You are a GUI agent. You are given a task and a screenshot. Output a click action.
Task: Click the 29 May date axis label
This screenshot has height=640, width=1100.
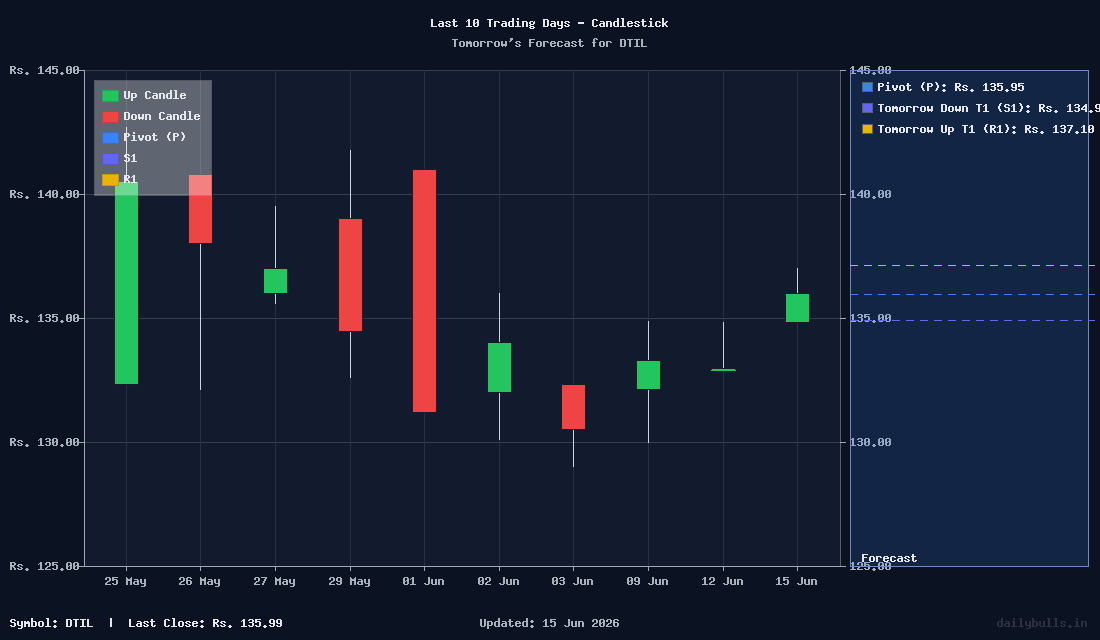(349, 582)
